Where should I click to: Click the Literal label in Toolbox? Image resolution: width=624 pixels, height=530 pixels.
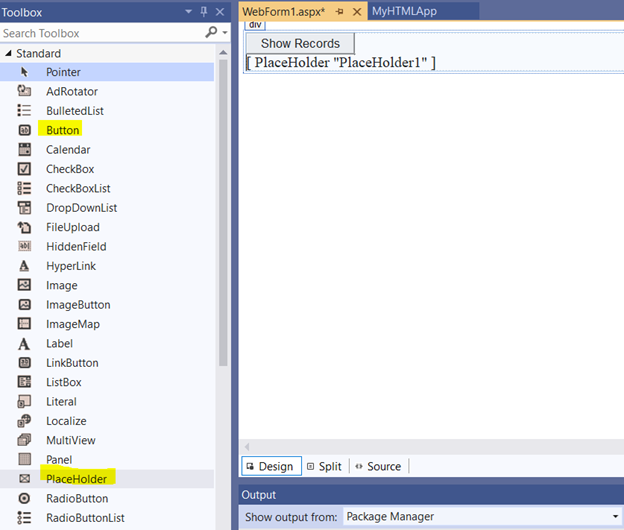[61, 401]
